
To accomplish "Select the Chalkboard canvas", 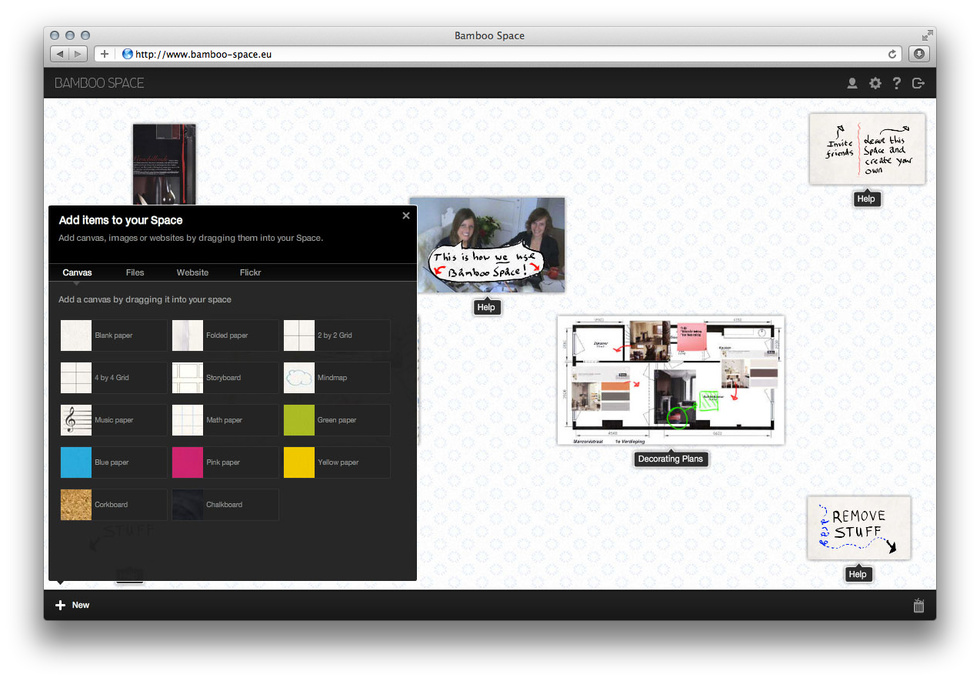I will [224, 505].
